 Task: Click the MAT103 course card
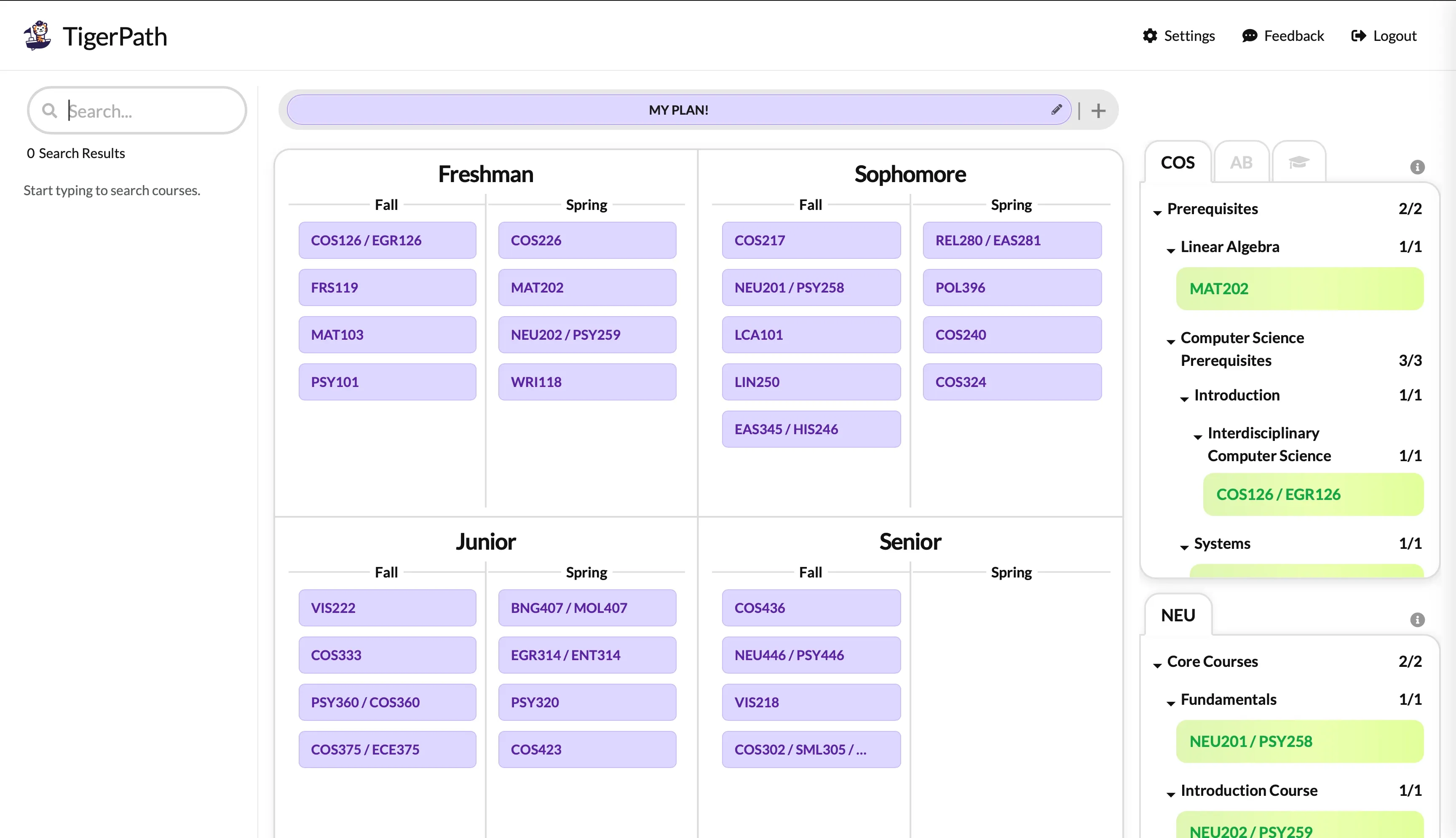[x=388, y=334]
